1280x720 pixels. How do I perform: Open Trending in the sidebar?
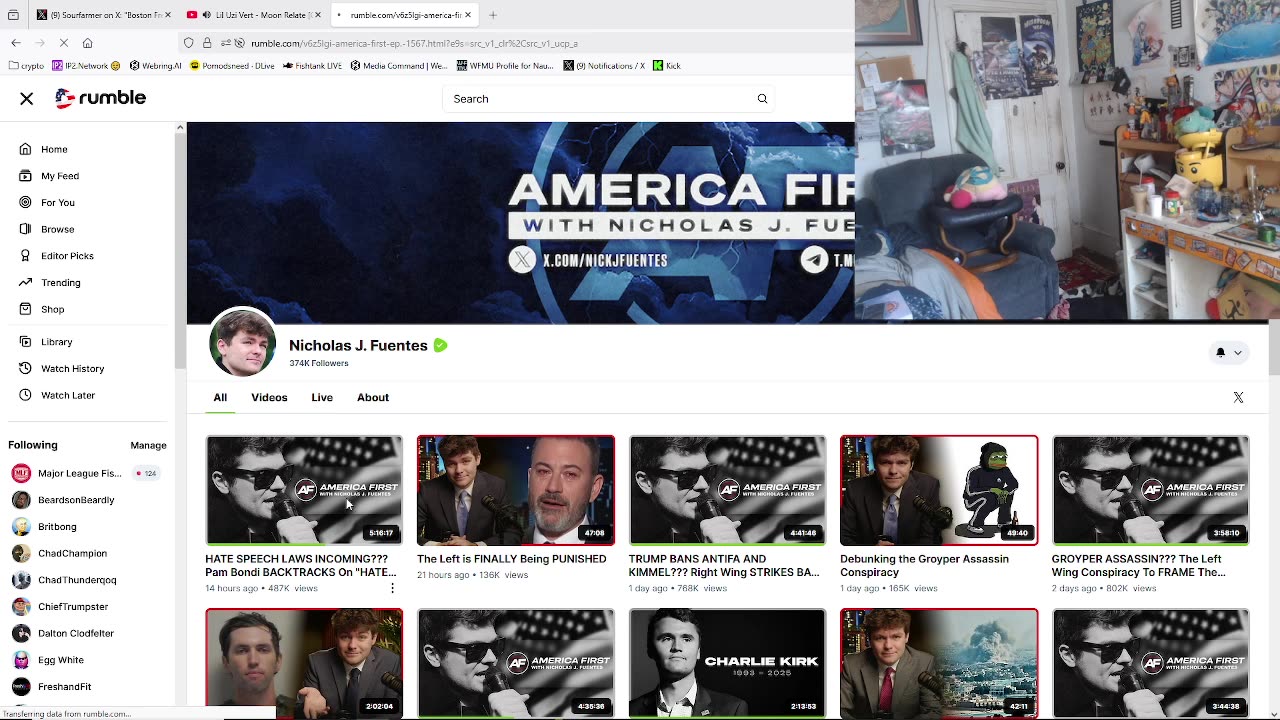click(61, 283)
